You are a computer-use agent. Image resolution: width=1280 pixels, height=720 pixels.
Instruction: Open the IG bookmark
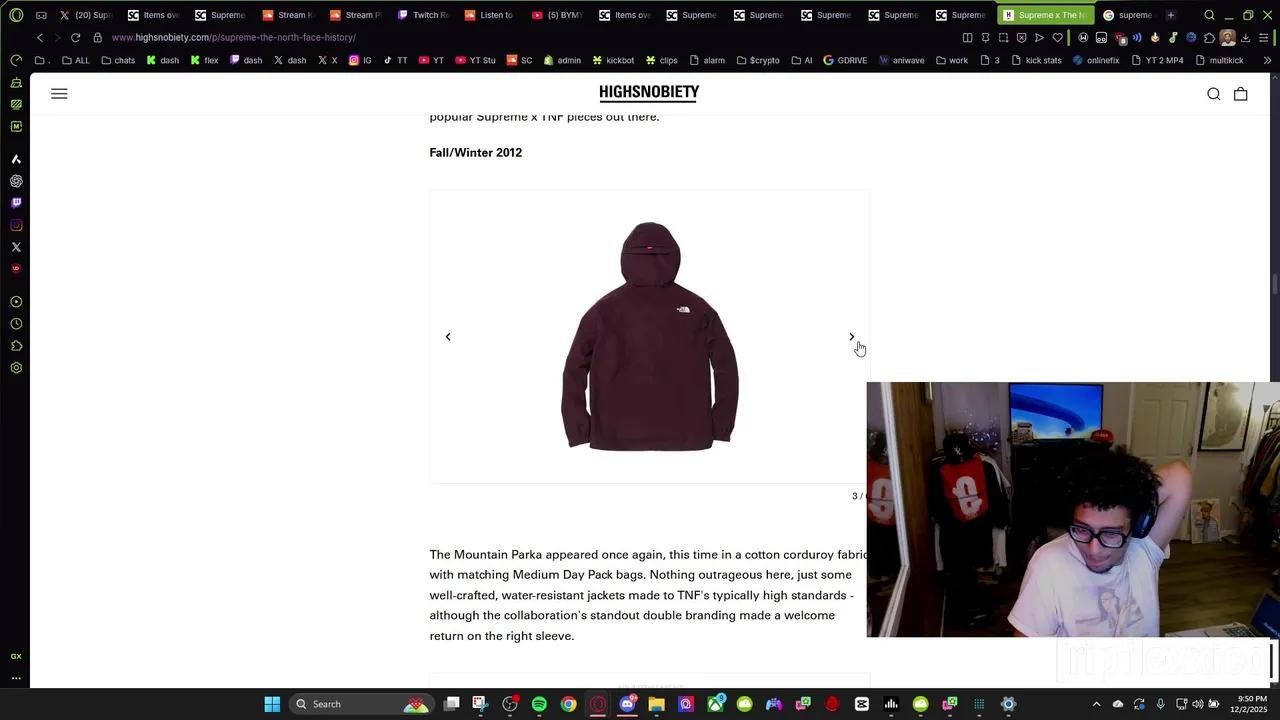[x=360, y=60]
